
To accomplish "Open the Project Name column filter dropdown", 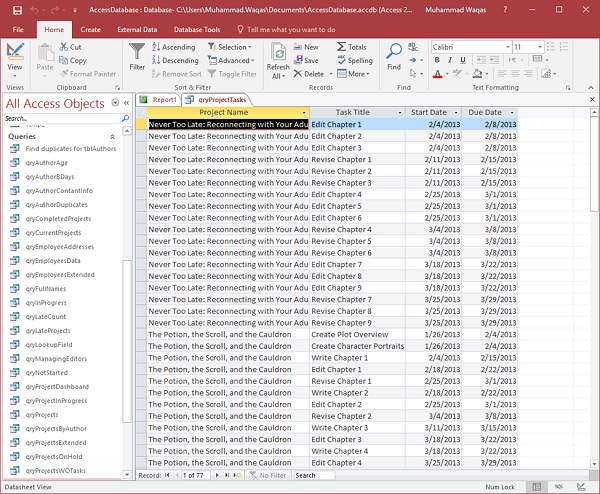I will click(x=304, y=112).
